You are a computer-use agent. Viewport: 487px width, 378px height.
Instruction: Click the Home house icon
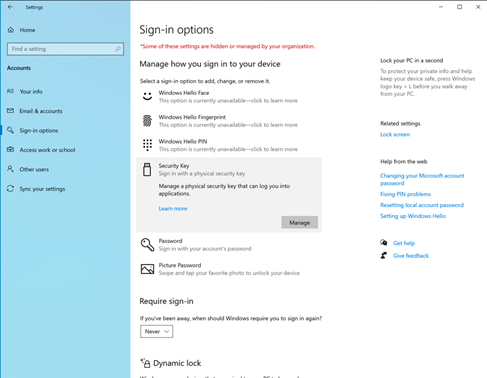[11, 30]
